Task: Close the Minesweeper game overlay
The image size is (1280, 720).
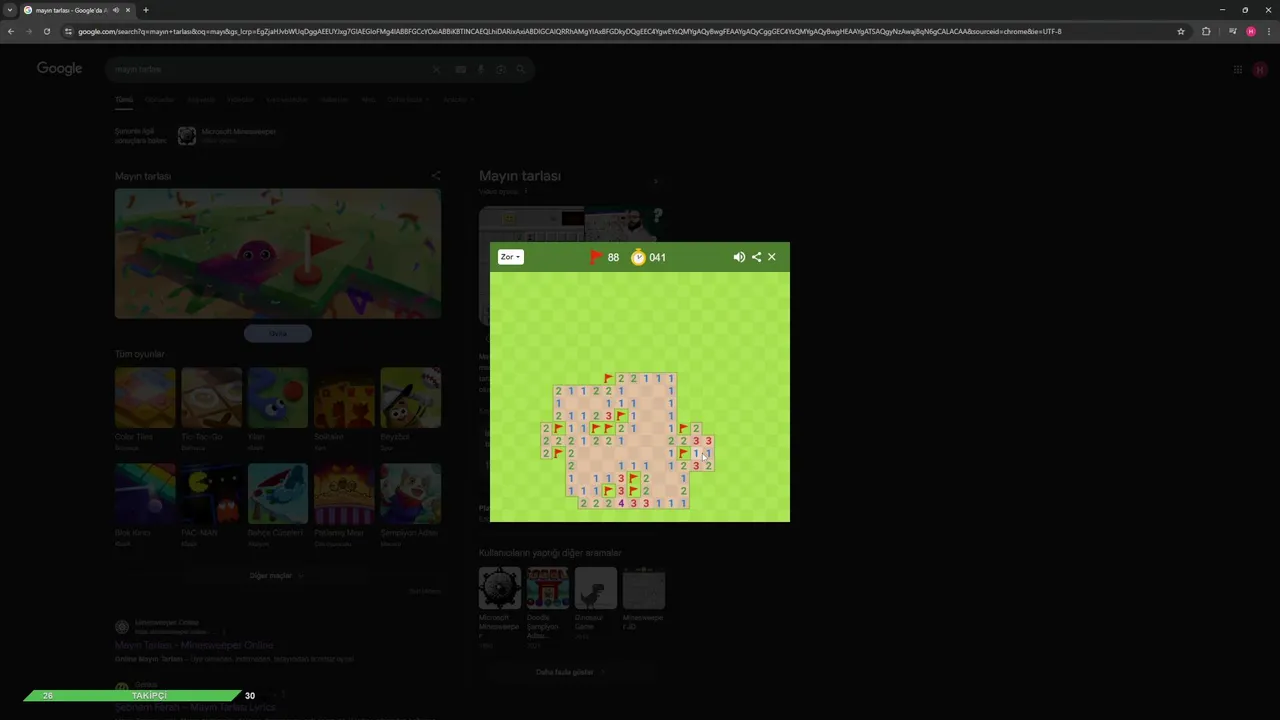Action: [772, 257]
